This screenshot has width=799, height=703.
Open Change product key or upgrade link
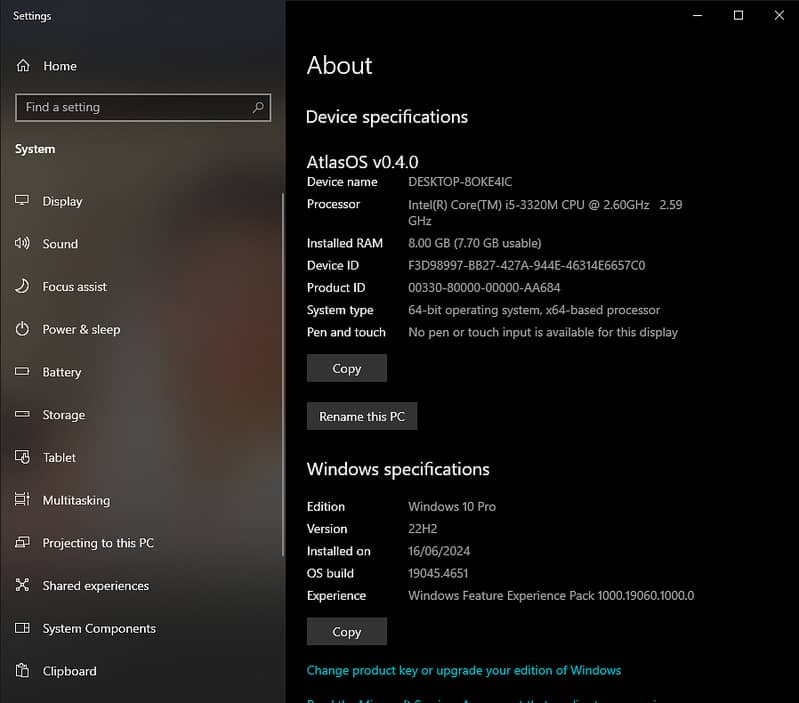[463, 670]
